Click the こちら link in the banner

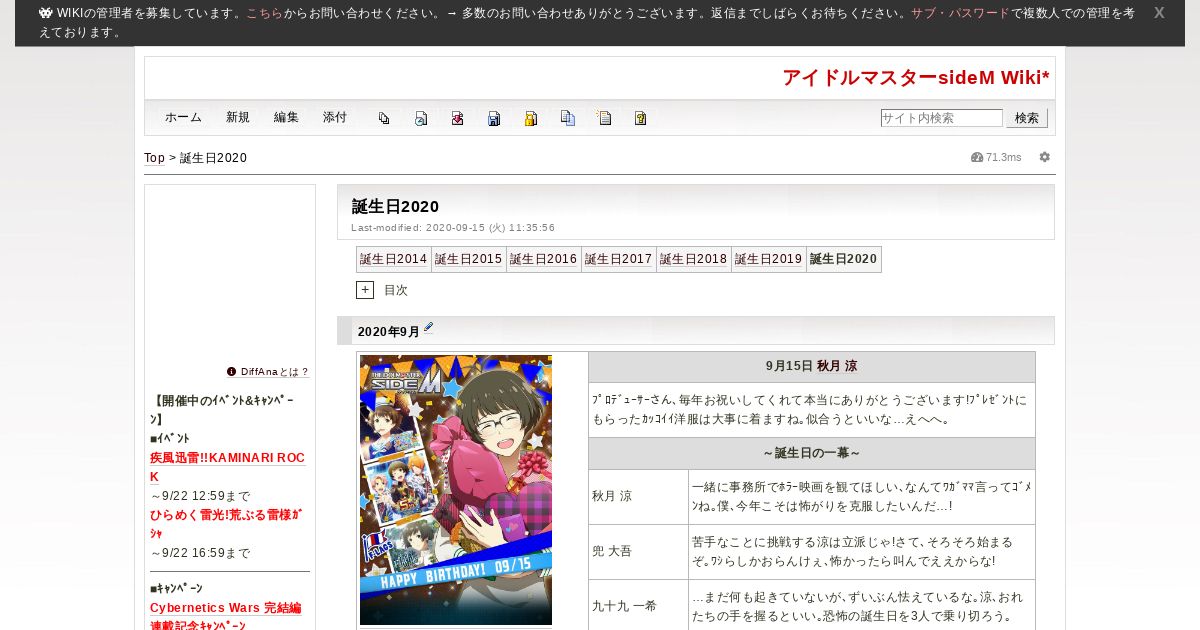click(265, 14)
